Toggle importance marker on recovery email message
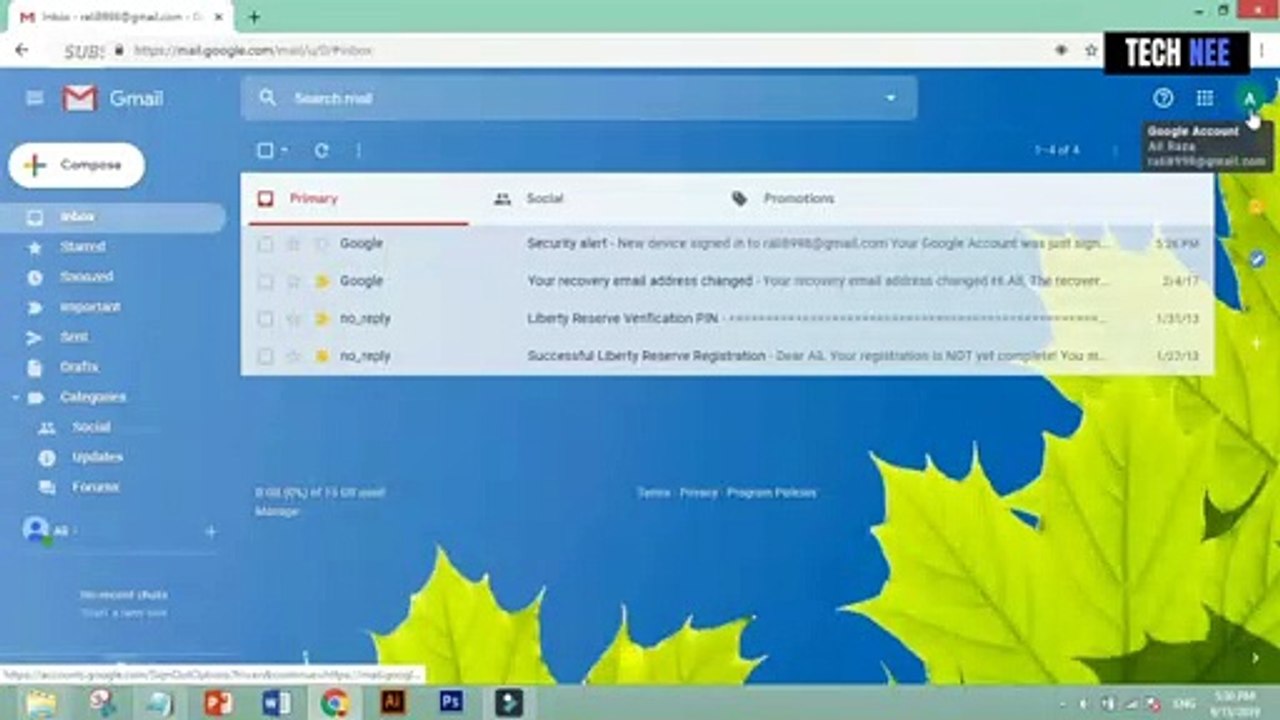 321,281
